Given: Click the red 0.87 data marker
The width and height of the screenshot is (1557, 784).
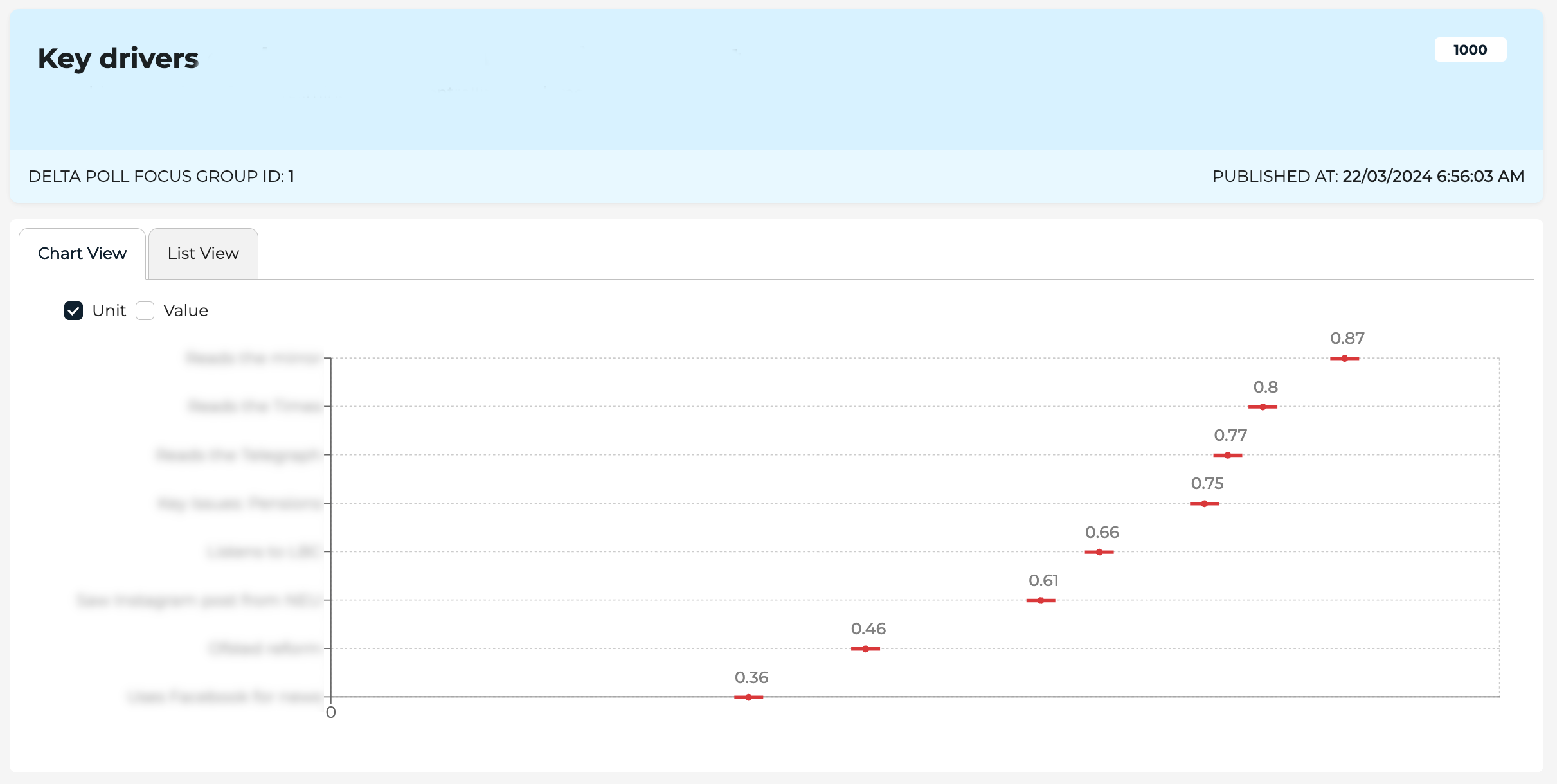Looking at the screenshot, I should coord(1344,359).
